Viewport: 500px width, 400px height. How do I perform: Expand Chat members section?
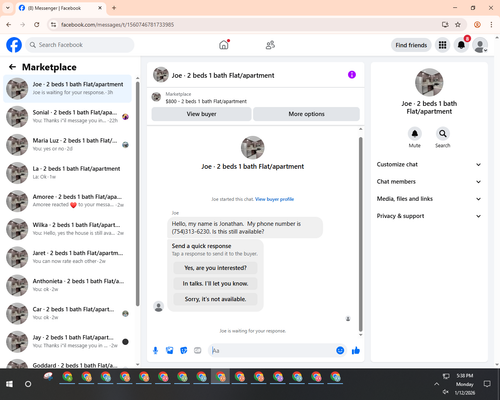click(429, 182)
